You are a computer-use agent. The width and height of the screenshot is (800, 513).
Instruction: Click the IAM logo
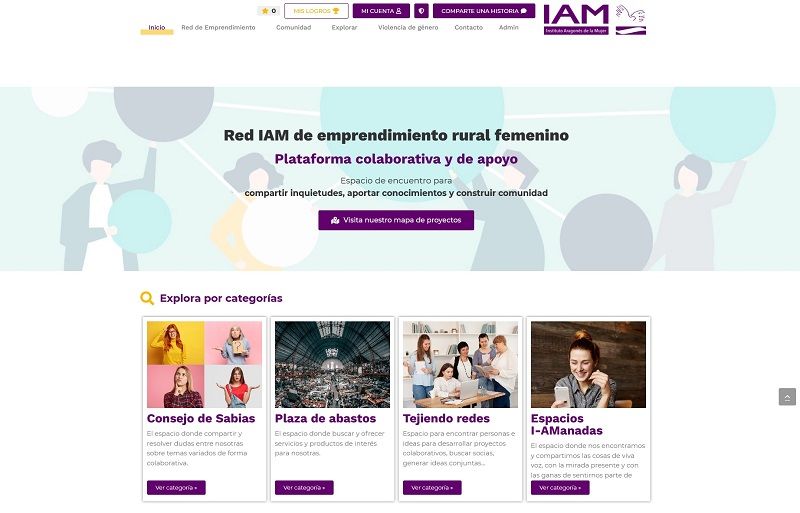[x=595, y=19]
